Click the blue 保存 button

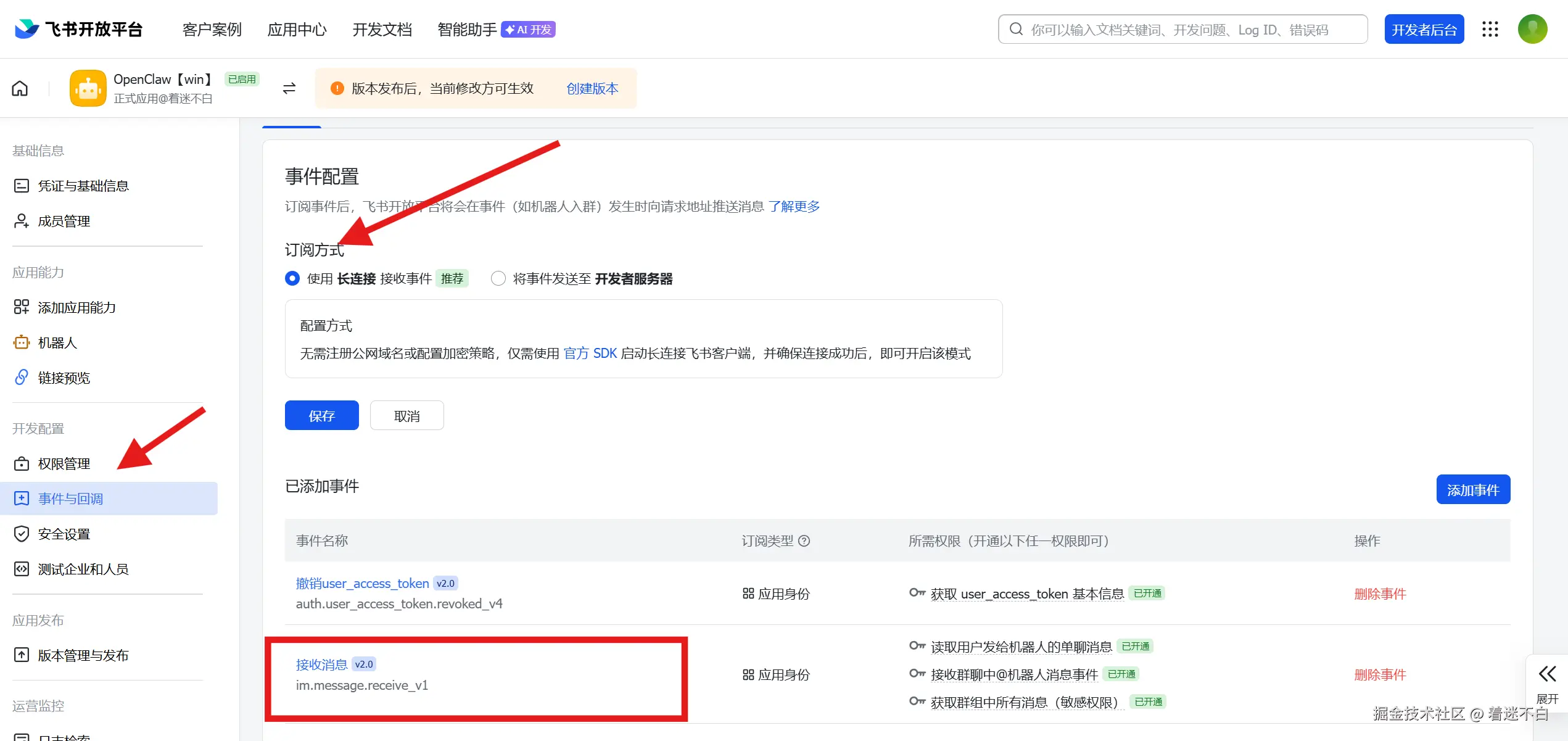coord(321,416)
